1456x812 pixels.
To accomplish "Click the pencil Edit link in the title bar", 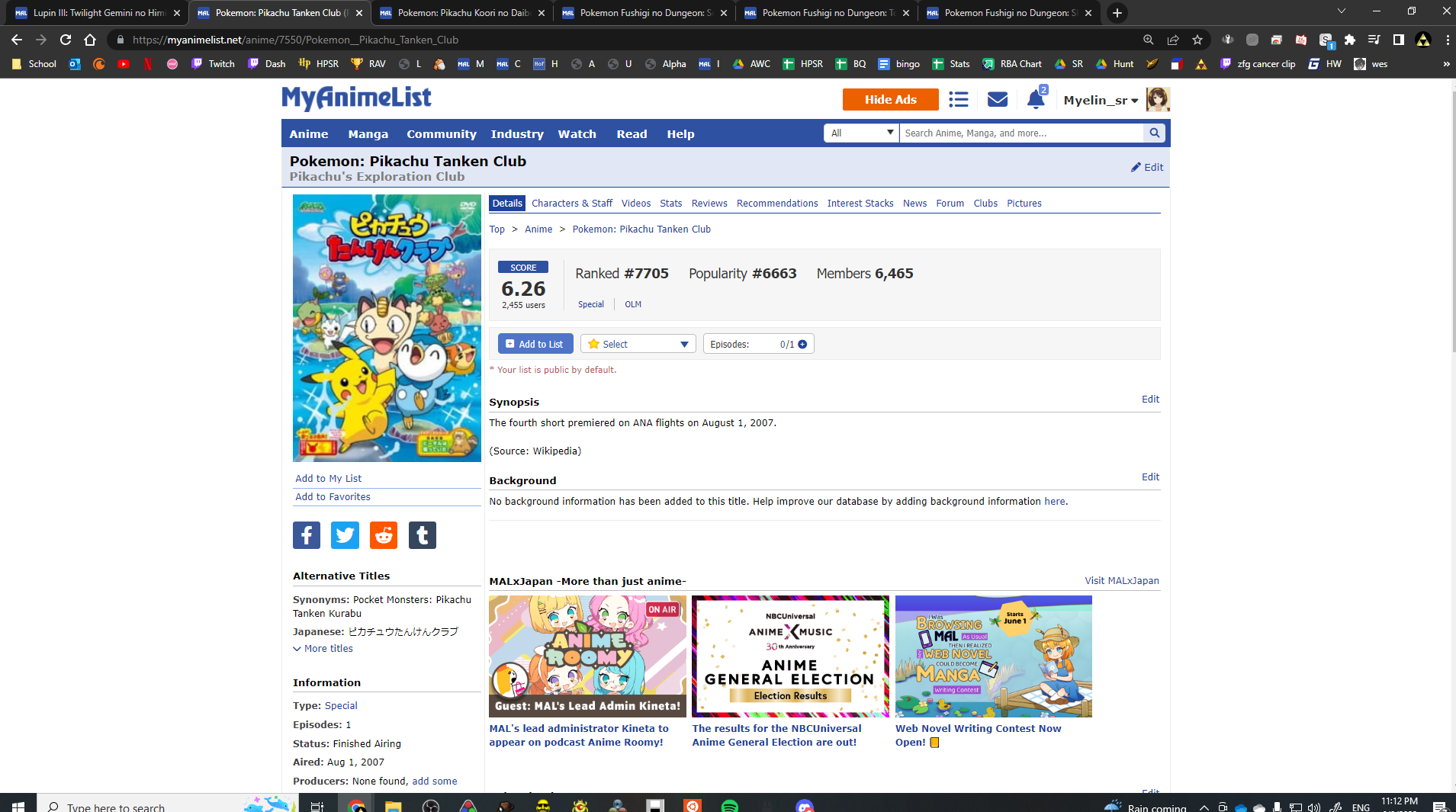I will pos(1147,168).
